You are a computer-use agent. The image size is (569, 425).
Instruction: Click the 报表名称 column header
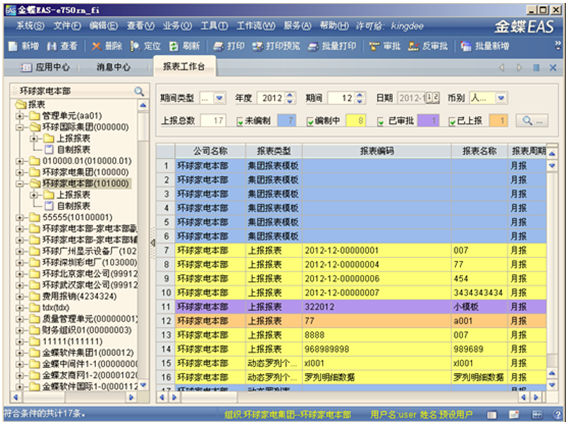479,151
